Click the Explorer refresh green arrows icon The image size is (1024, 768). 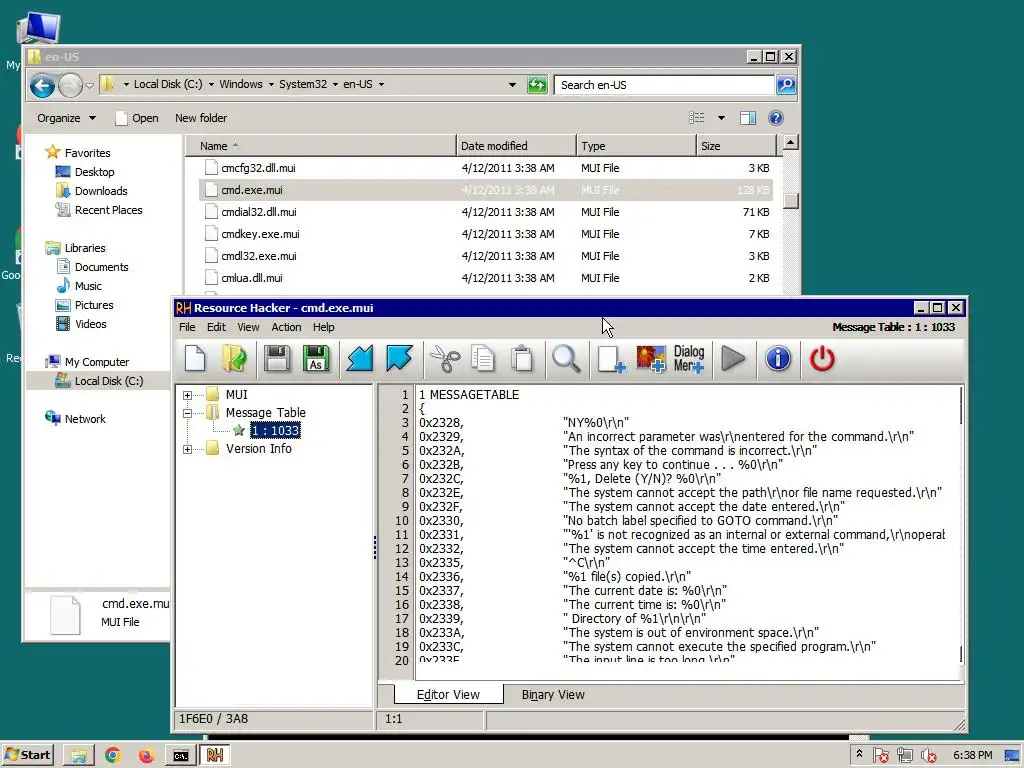tap(537, 85)
